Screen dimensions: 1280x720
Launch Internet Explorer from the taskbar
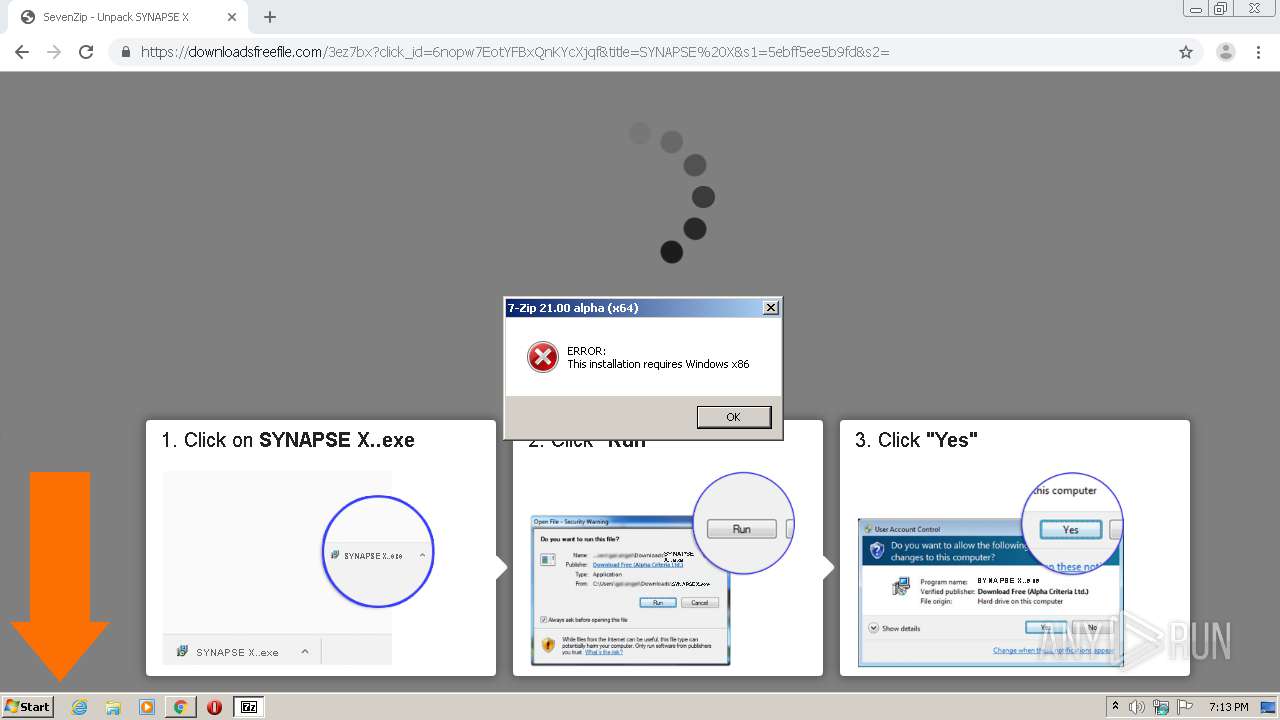pos(80,707)
